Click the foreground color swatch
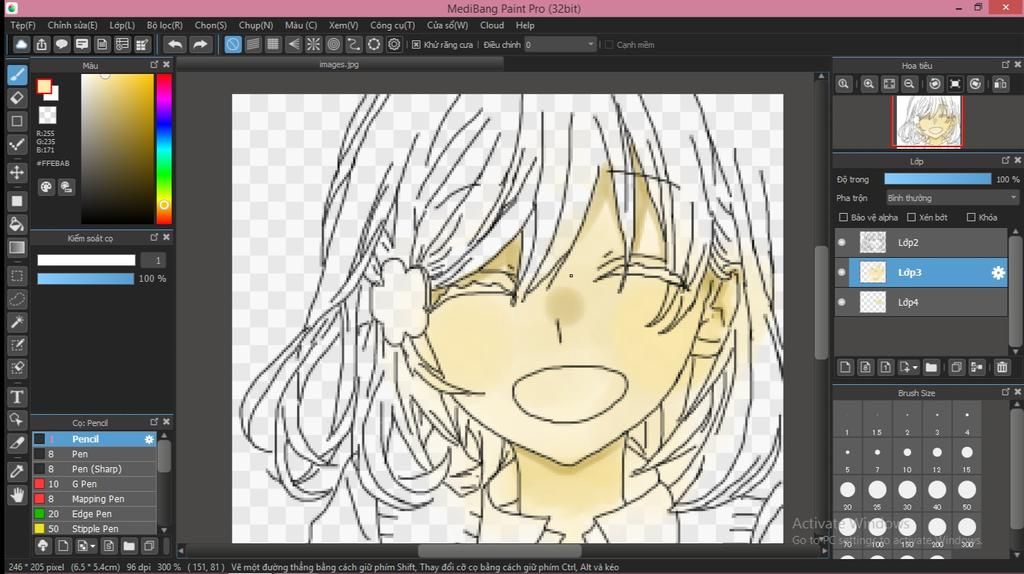1024x574 pixels. [44, 86]
